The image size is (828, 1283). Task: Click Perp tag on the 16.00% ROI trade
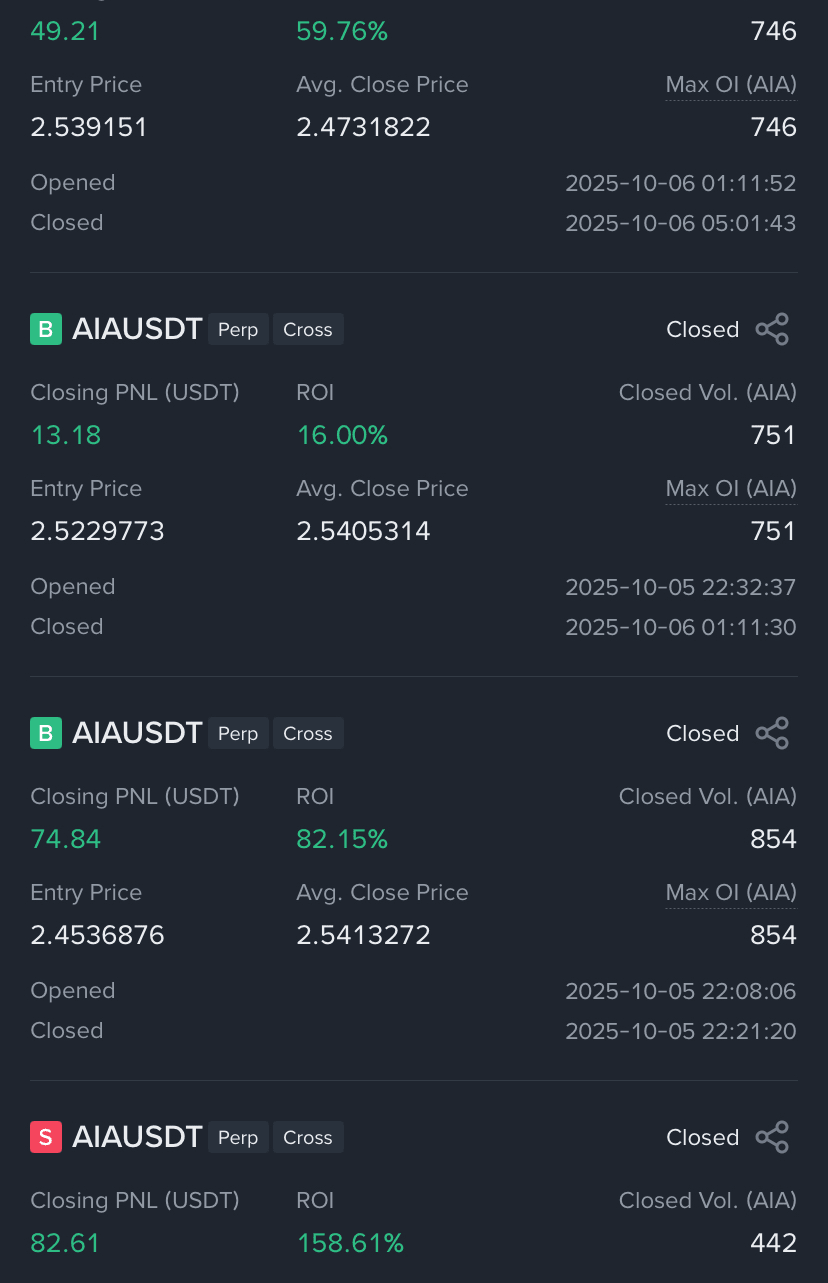click(238, 329)
